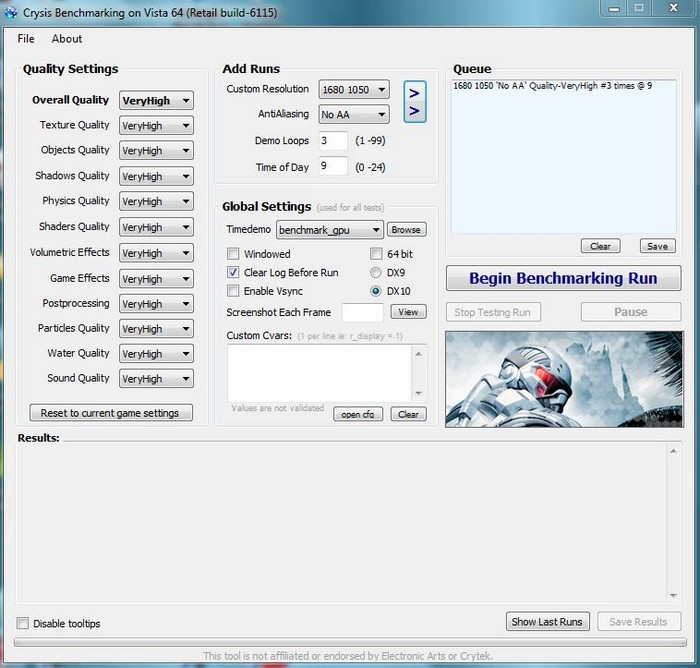Expand the Sound Quality dropdown

(156, 379)
